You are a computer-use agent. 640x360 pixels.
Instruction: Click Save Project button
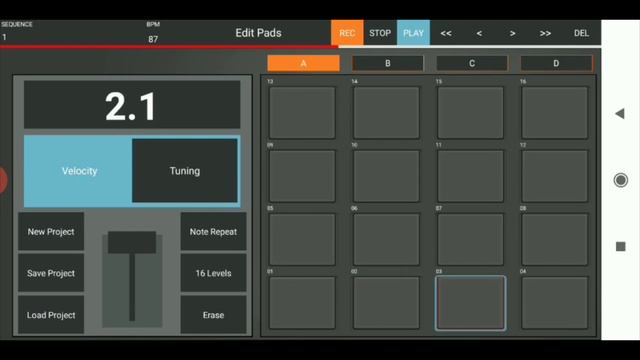(x=51, y=273)
